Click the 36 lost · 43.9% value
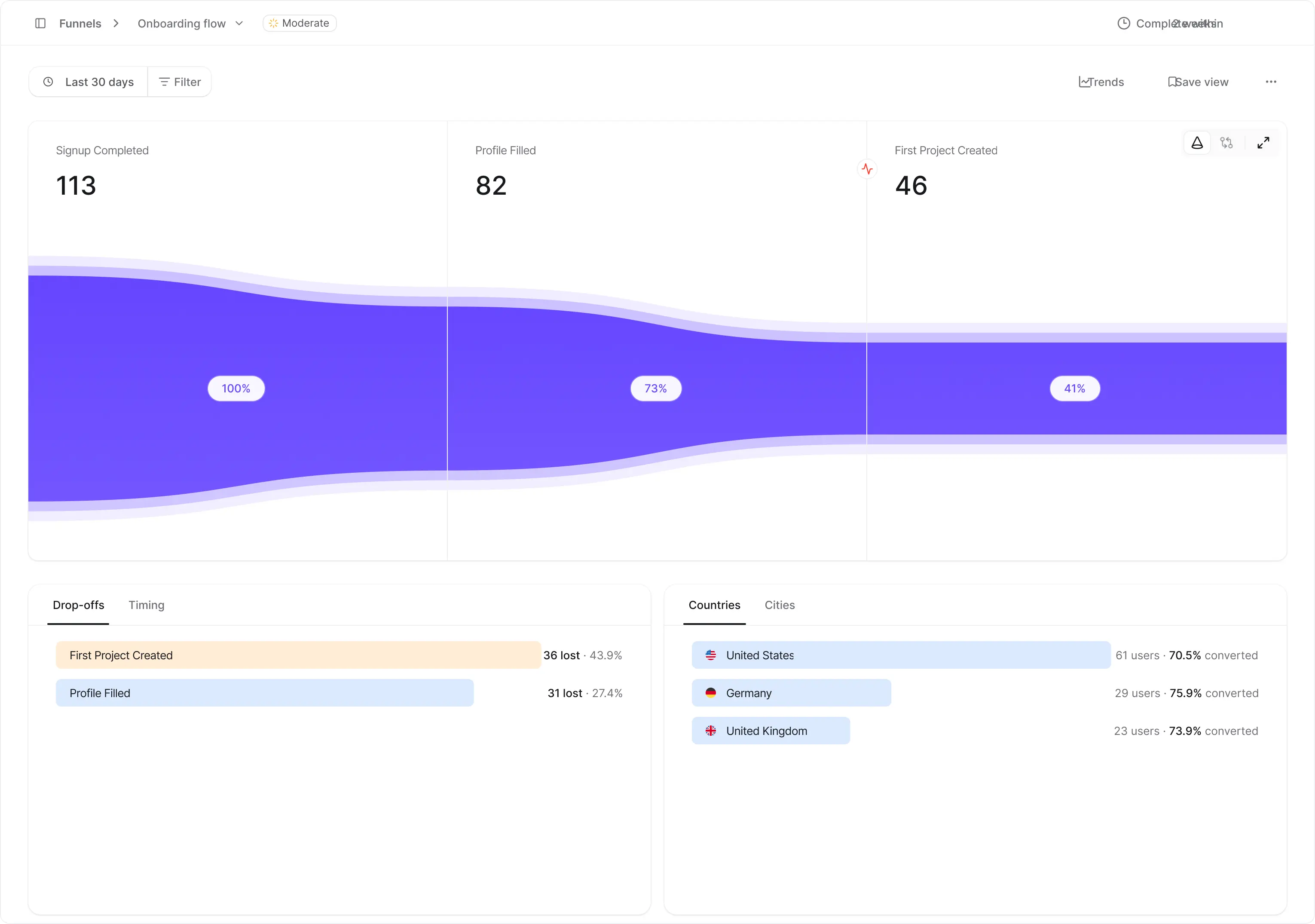The width and height of the screenshot is (1315, 924). (x=582, y=655)
